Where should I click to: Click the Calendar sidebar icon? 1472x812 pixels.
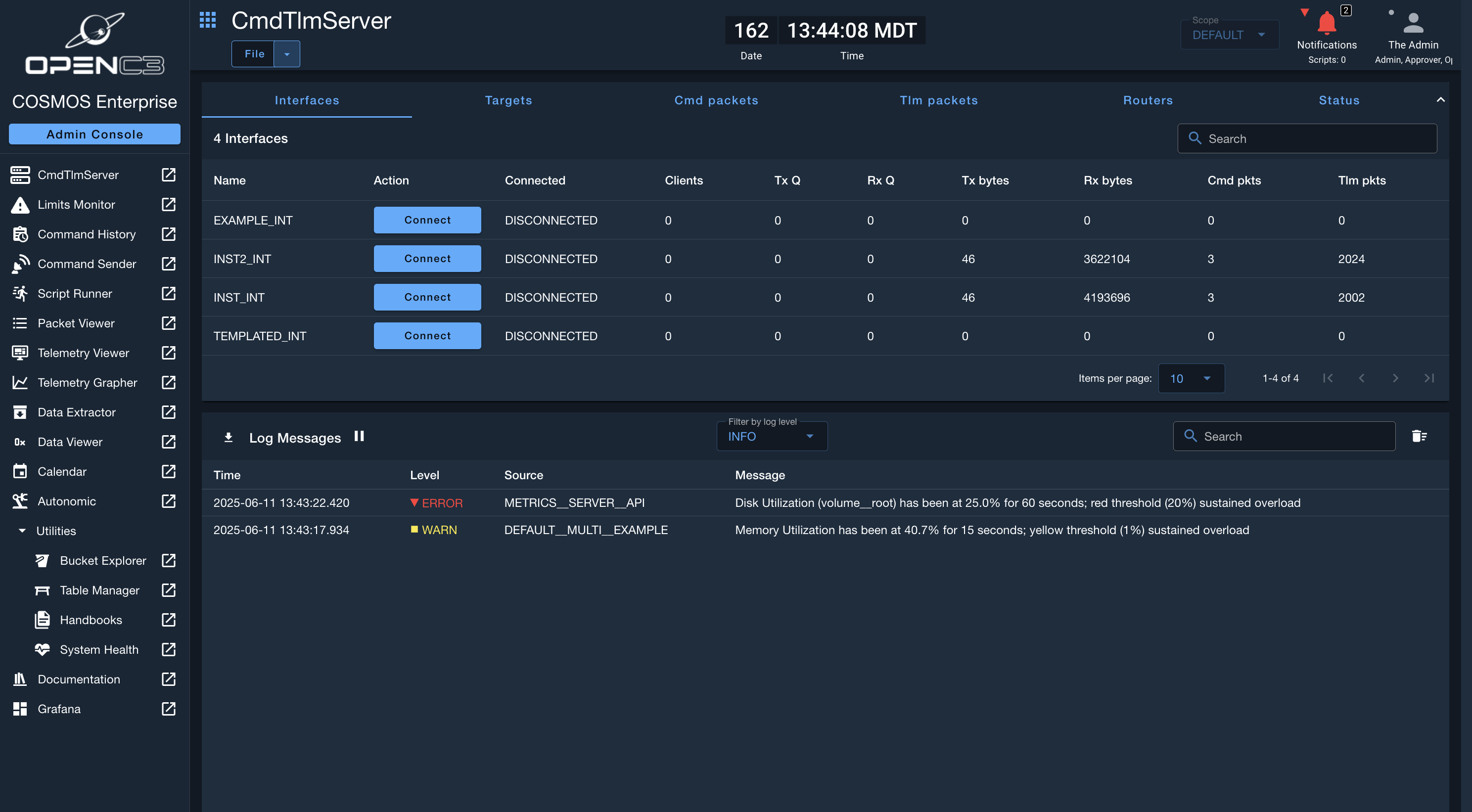click(20, 472)
